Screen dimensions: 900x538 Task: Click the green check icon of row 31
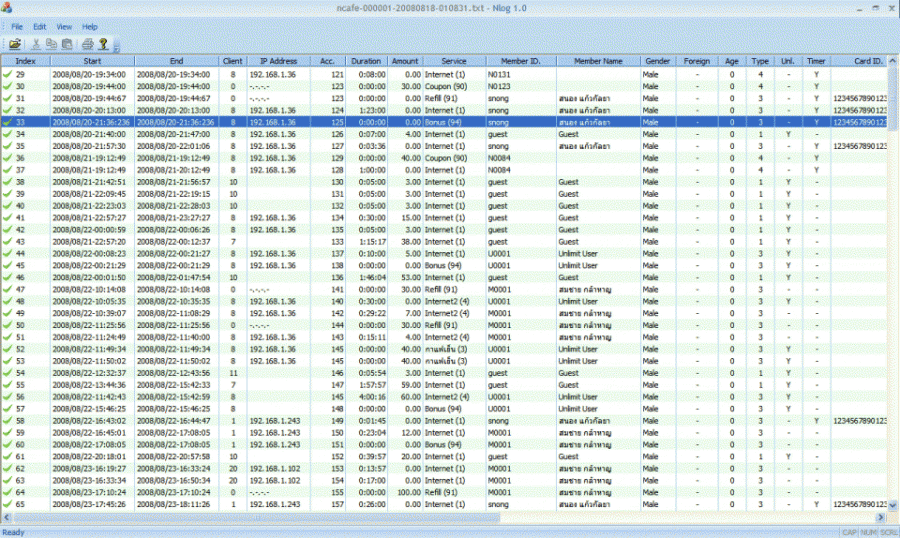coord(7,98)
